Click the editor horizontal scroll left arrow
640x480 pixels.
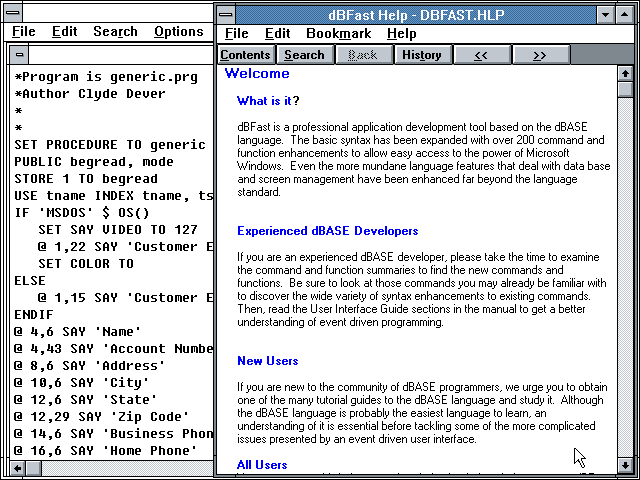[x=18, y=468]
